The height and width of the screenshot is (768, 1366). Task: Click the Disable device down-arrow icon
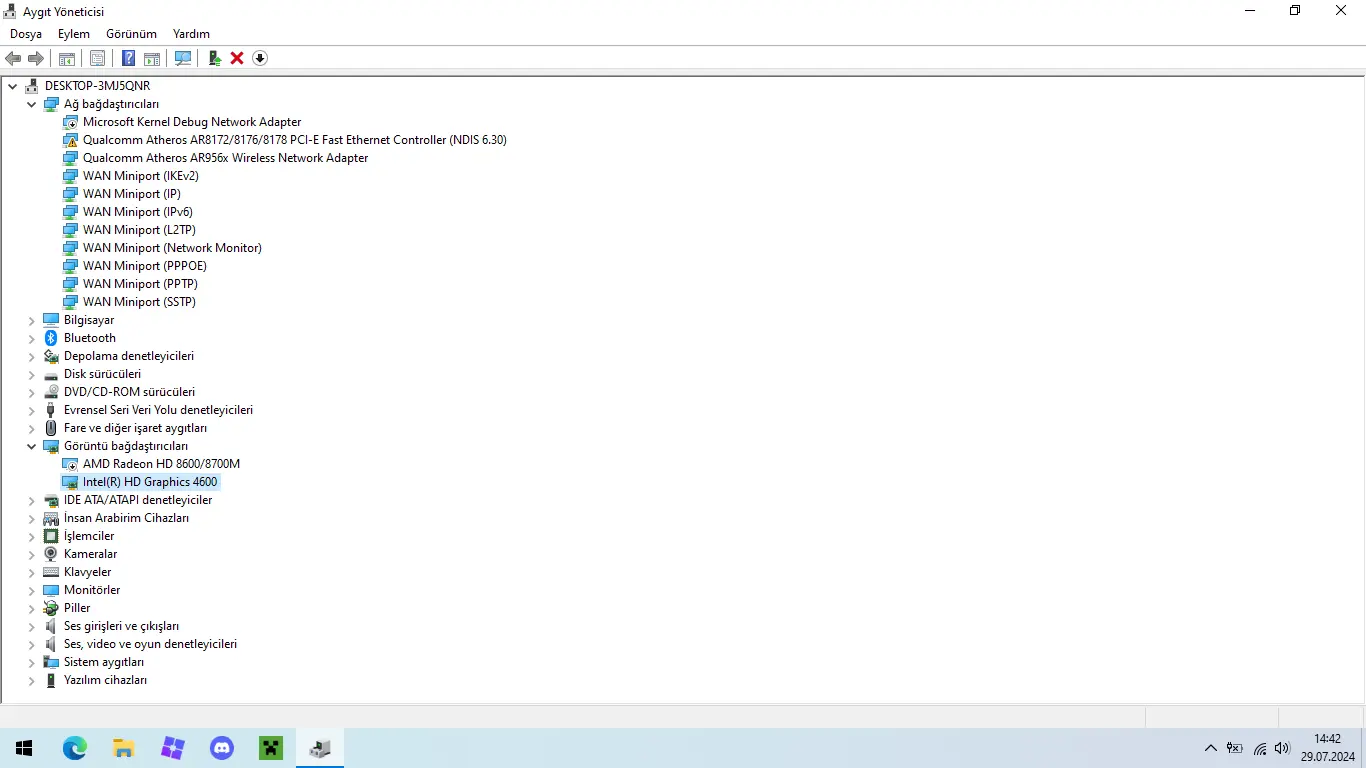click(260, 58)
